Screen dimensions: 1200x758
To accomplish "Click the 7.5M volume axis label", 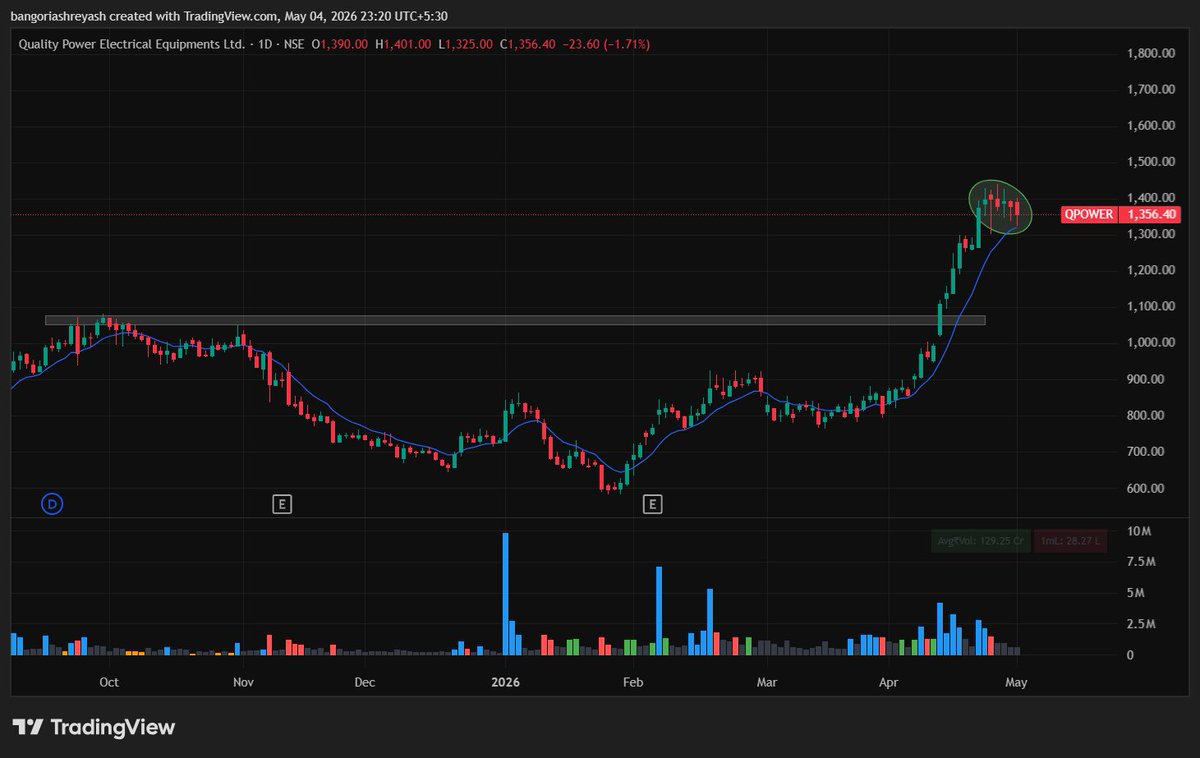I will click(x=1141, y=562).
